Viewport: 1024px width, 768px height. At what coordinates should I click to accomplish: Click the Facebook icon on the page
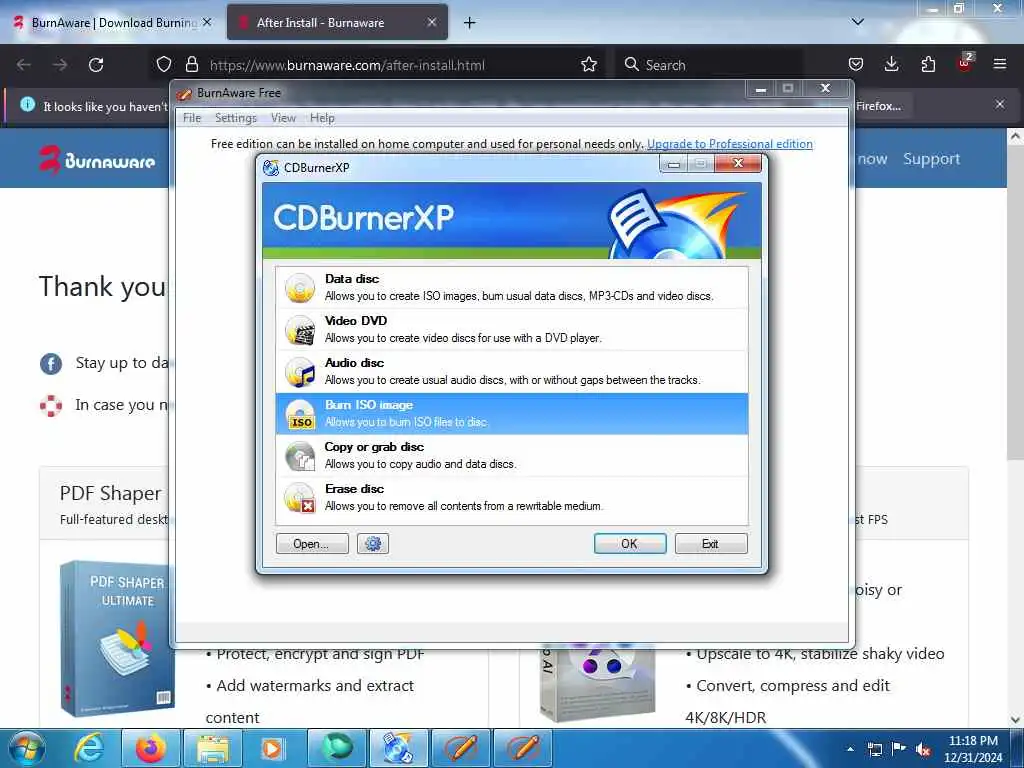51,364
